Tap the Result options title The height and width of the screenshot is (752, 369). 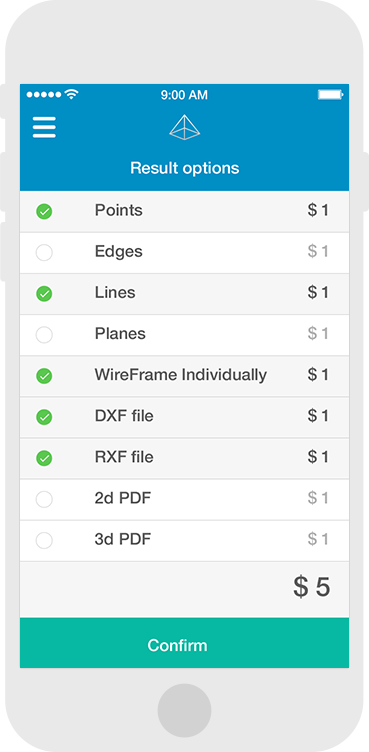tap(185, 168)
